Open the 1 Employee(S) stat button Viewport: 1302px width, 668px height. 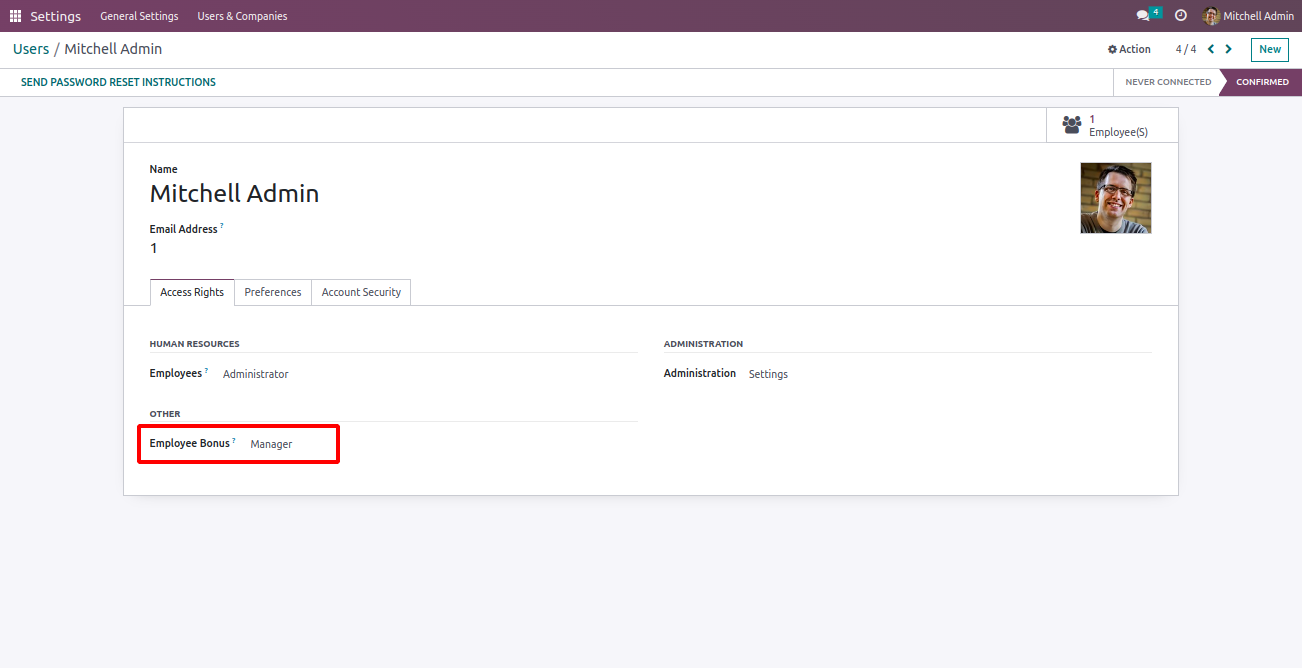[x=1112, y=125]
